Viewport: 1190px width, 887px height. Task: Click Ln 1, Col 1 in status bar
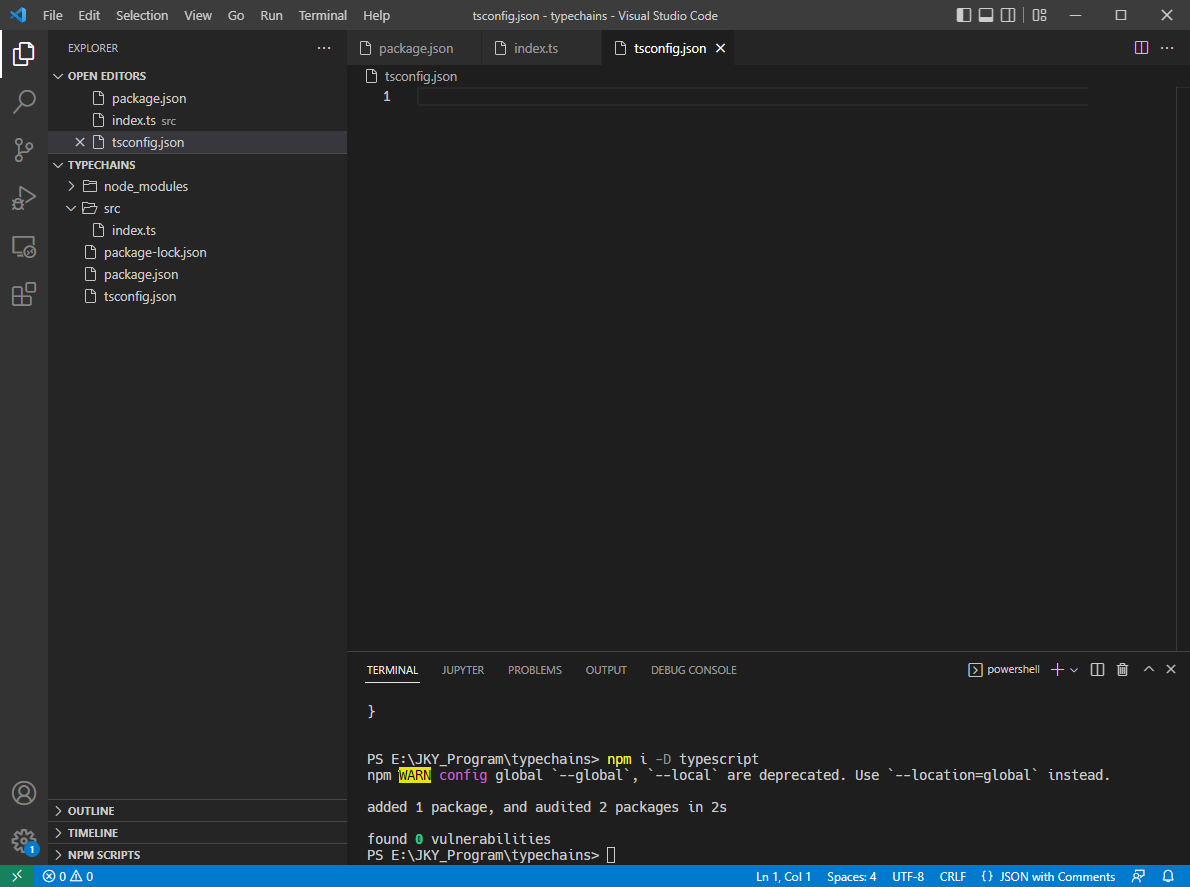point(783,876)
